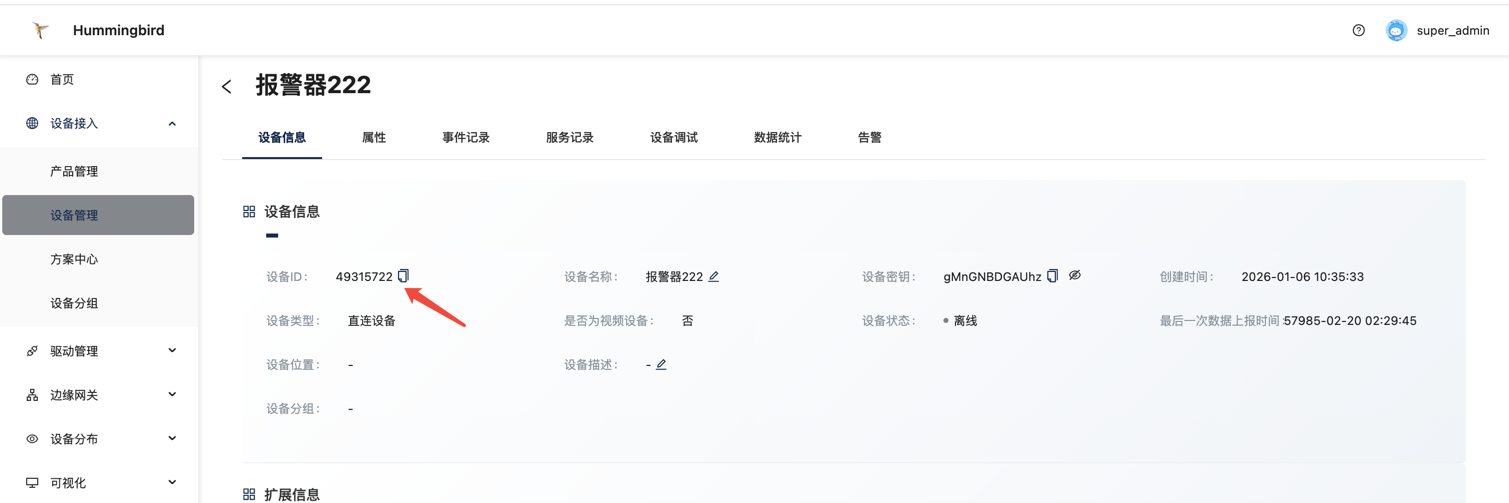Image resolution: width=1509 pixels, height=503 pixels.
Task: Copy the device secret key
Action: [x=1052, y=276]
